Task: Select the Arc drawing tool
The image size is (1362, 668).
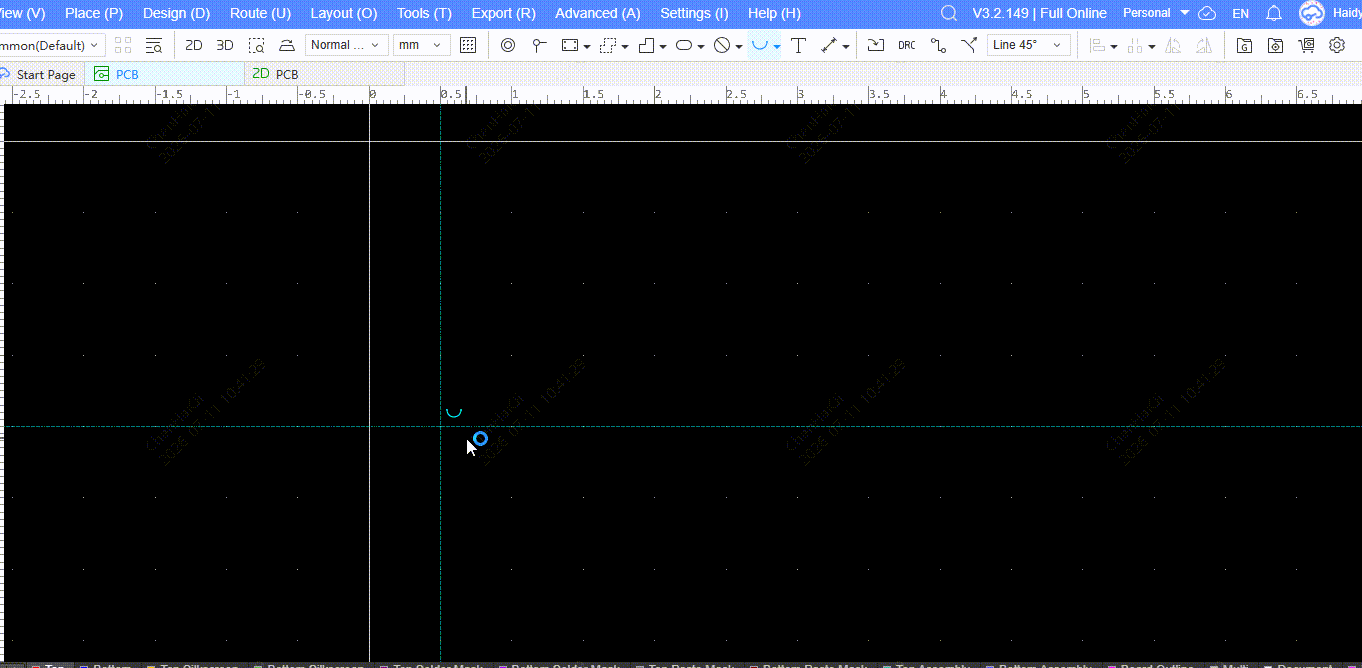Action: (760, 45)
